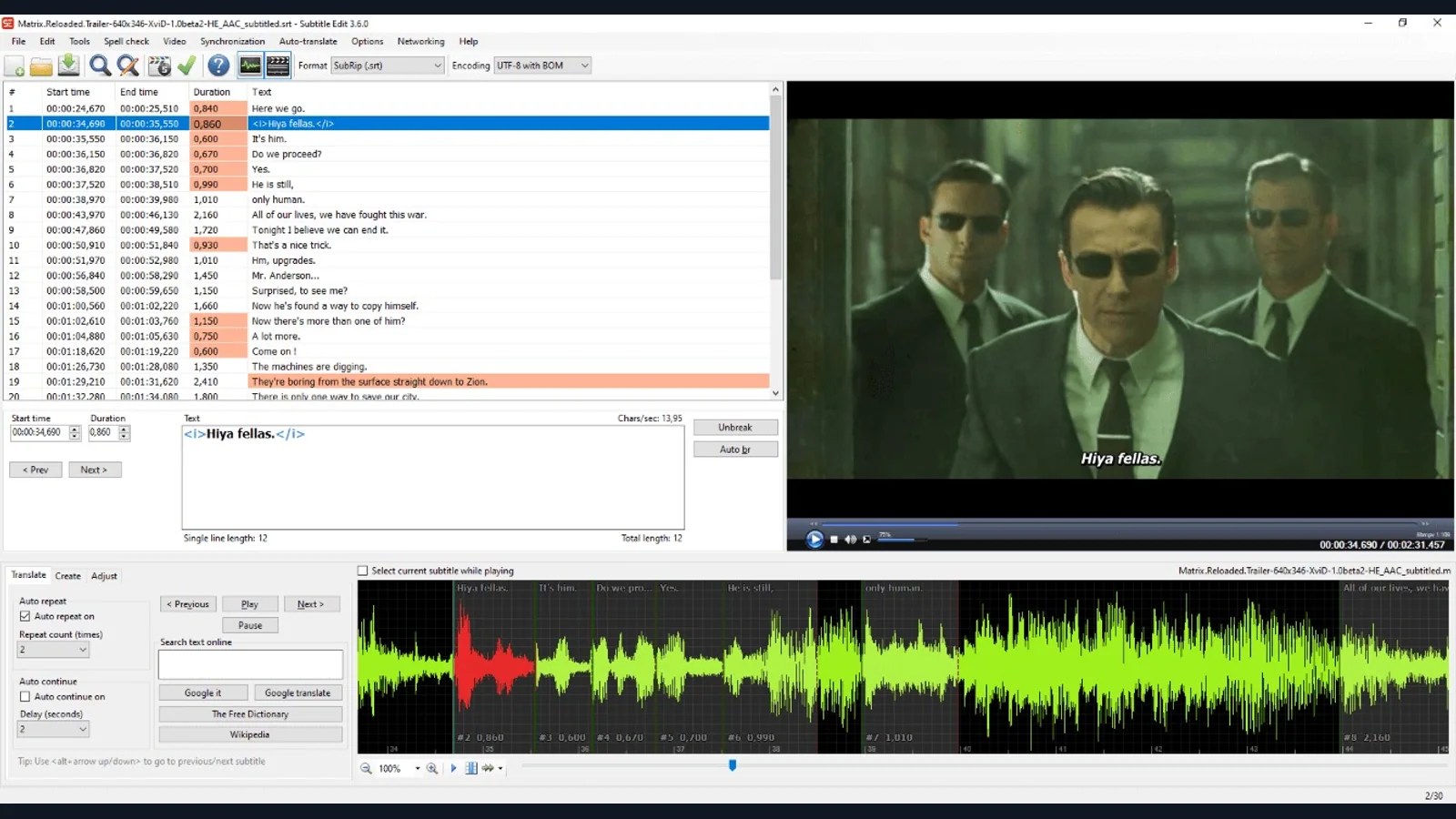The height and width of the screenshot is (819, 1456).
Task: Toggle the video display toolbar icon
Action: pos(278,66)
